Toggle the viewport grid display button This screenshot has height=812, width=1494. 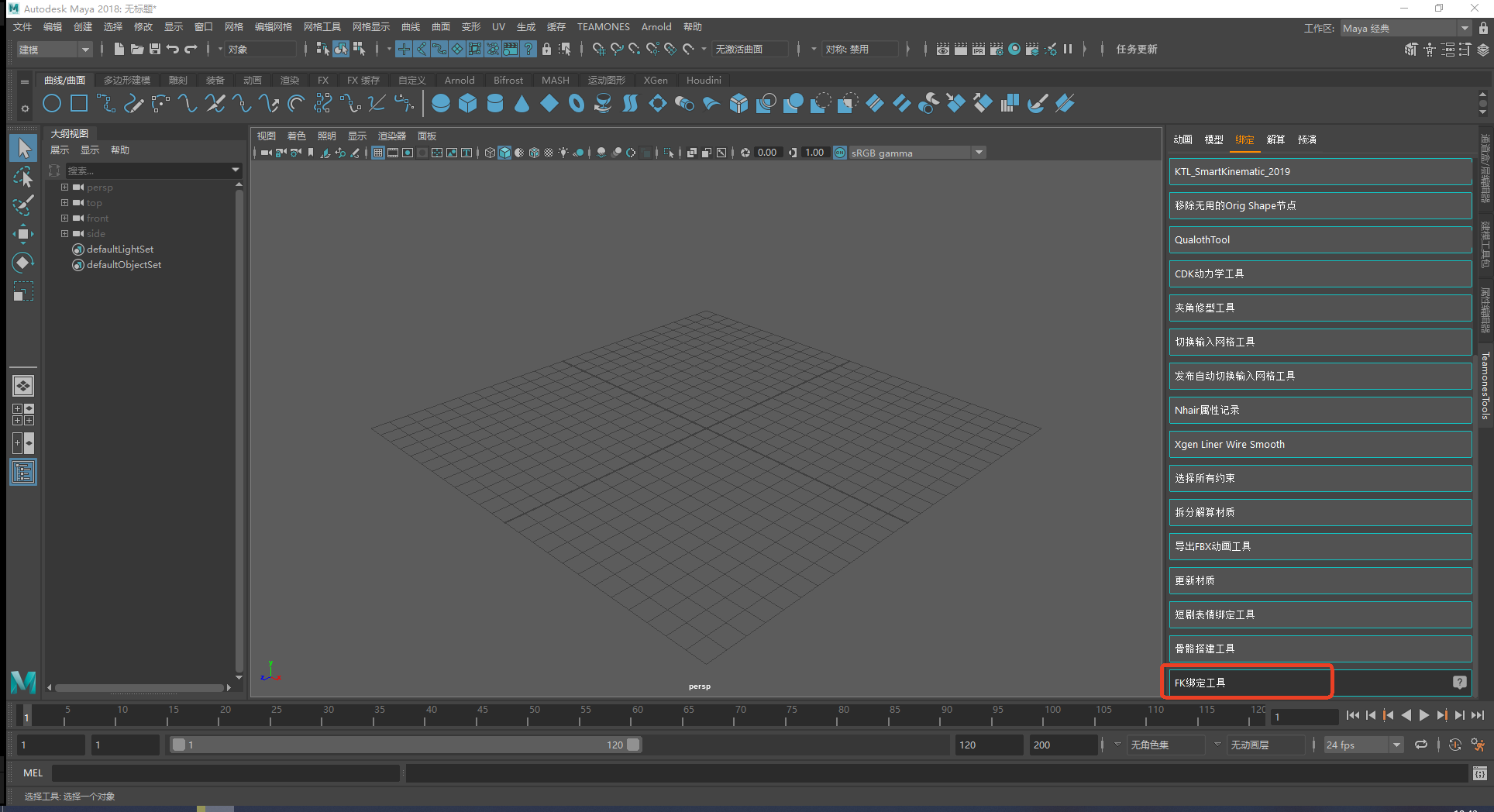pyautogui.click(x=378, y=153)
